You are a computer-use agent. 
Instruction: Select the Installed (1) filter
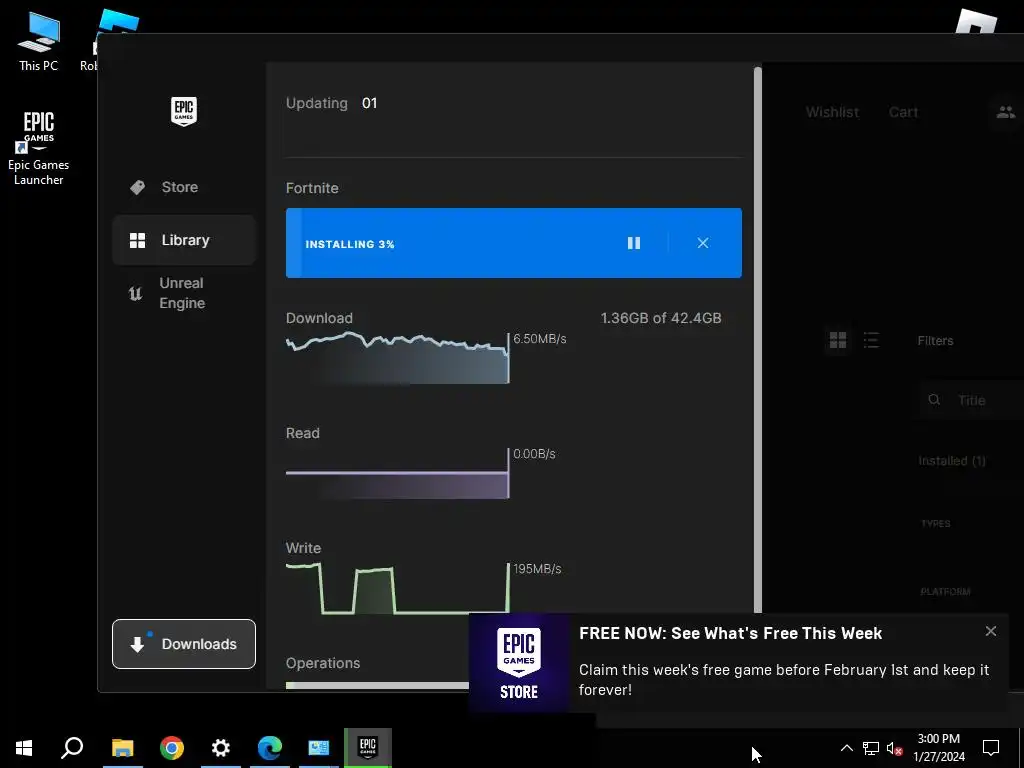coord(952,461)
